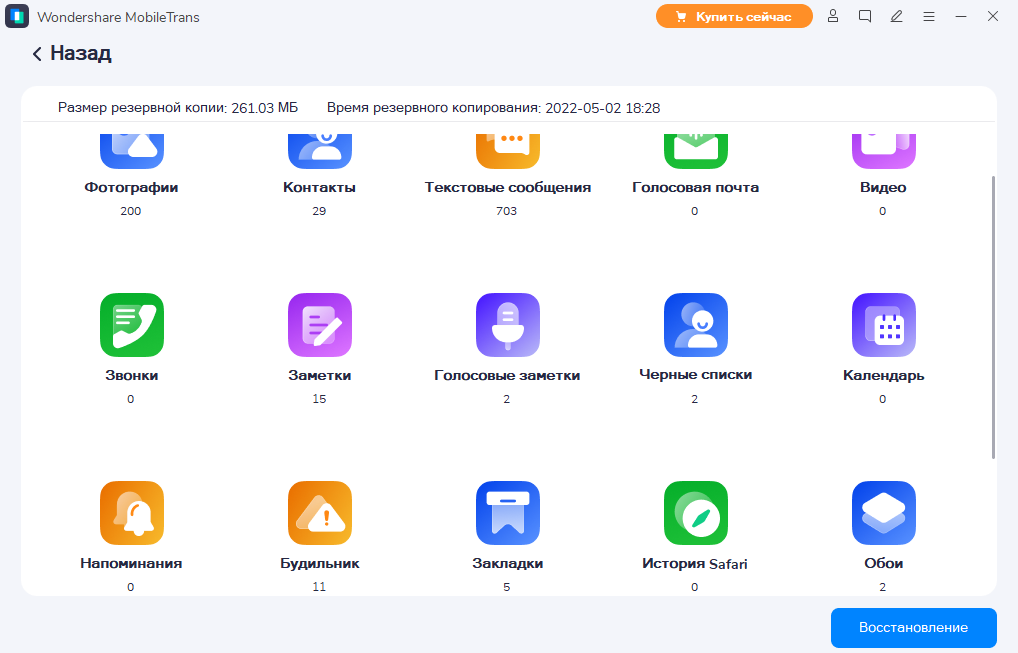Select the История Safari compass icon
This screenshot has height=653, width=1018.
point(696,513)
